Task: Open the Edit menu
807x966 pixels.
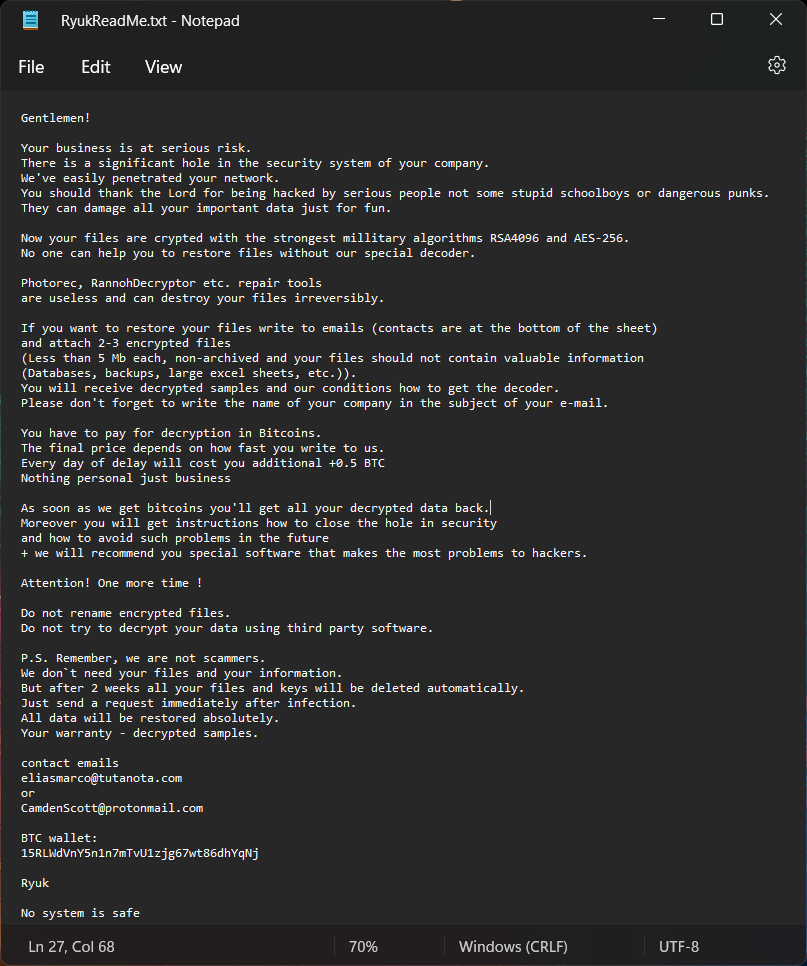Action: 95,67
